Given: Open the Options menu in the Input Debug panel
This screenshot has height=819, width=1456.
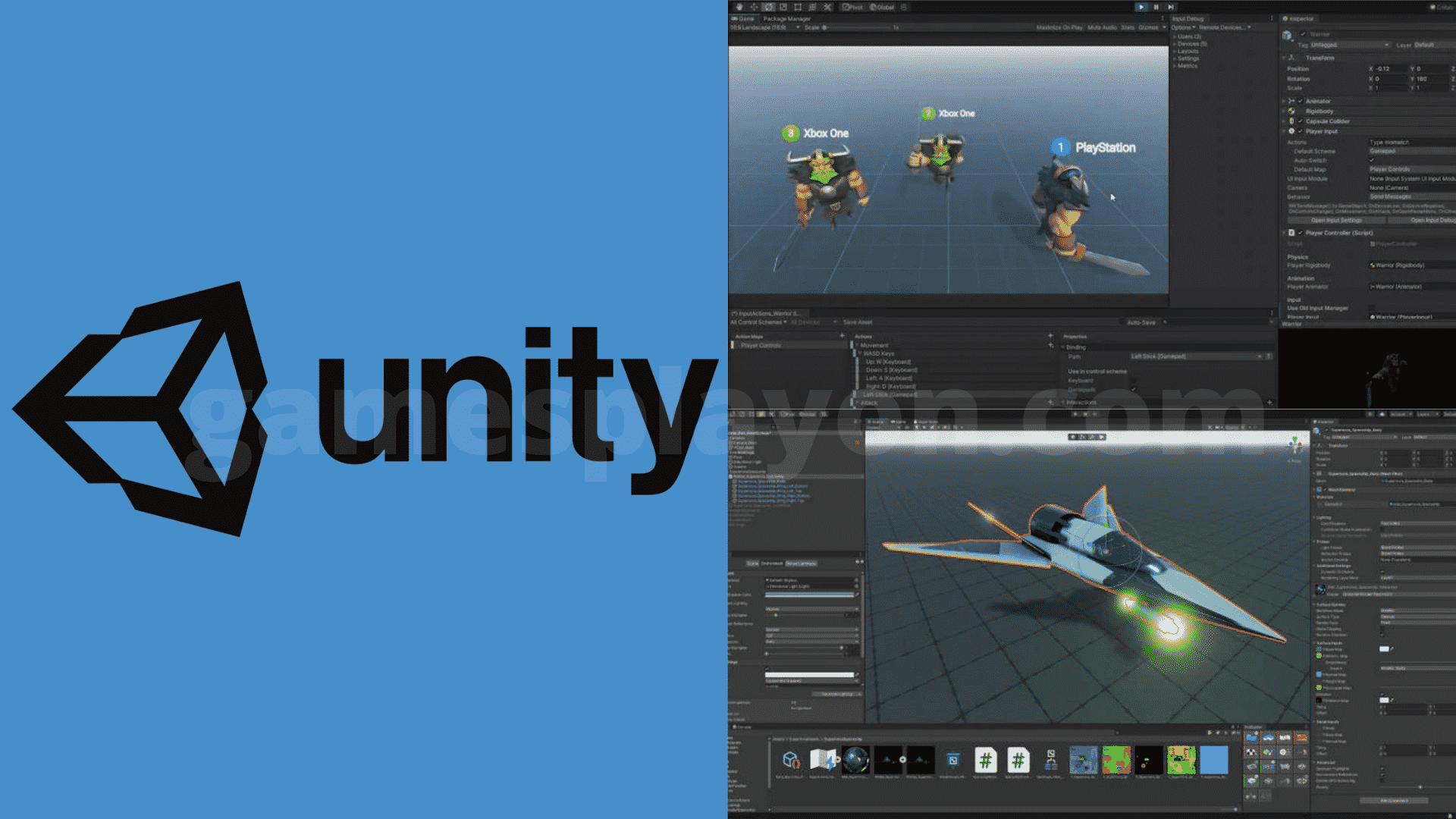Looking at the screenshot, I should [x=1183, y=27].
